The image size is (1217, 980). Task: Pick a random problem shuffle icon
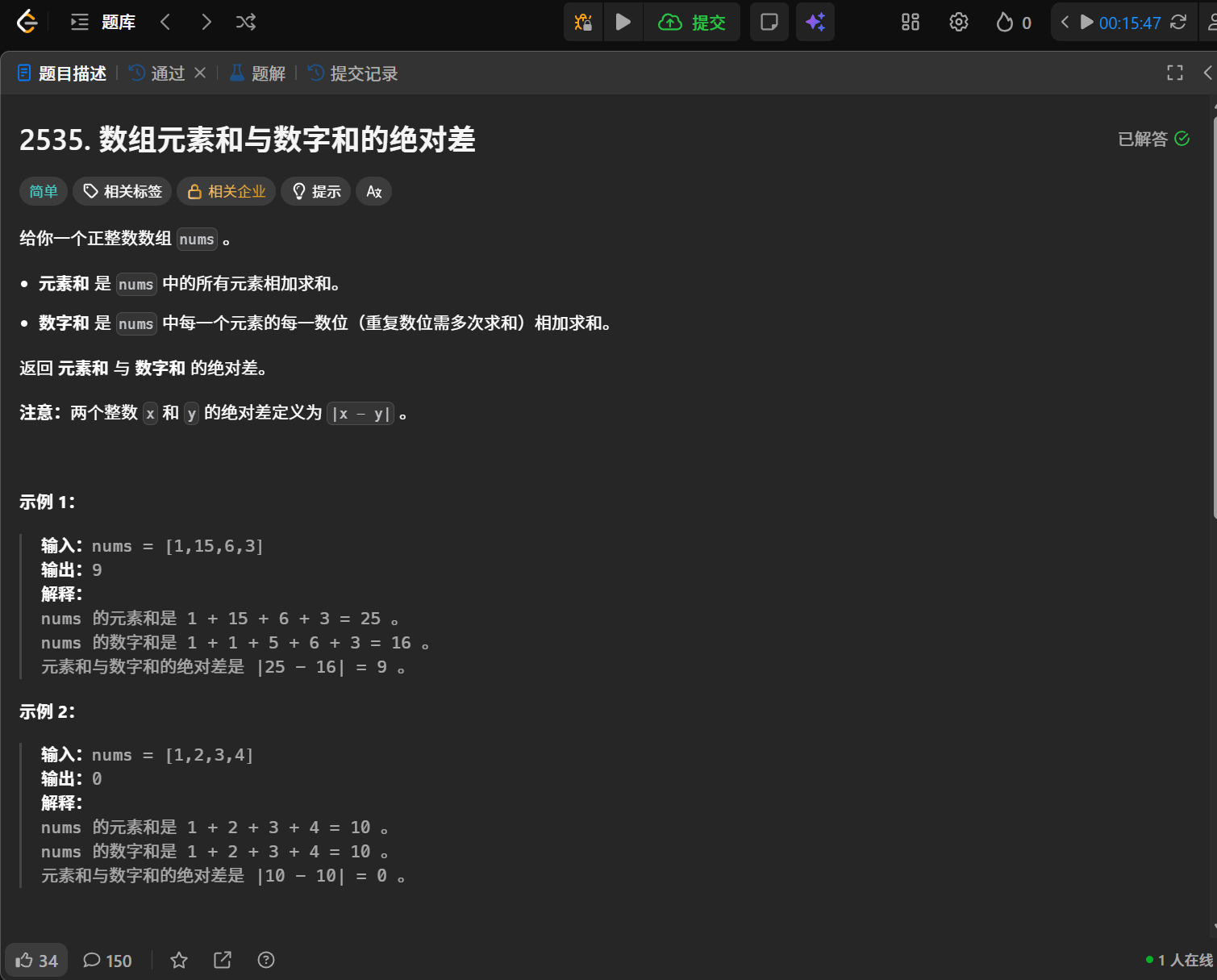click(246, 23)
